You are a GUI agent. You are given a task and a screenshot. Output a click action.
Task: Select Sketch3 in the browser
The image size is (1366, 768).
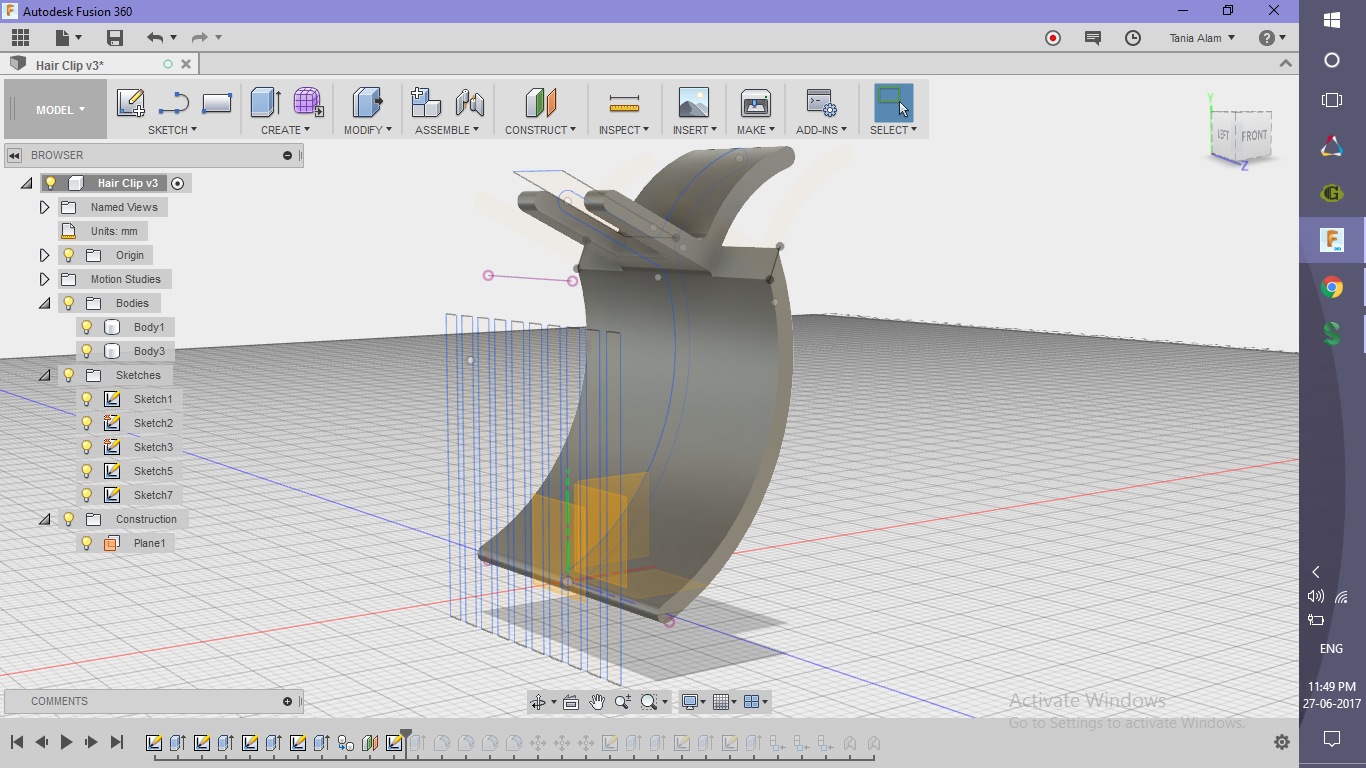[x=153, y=447]
